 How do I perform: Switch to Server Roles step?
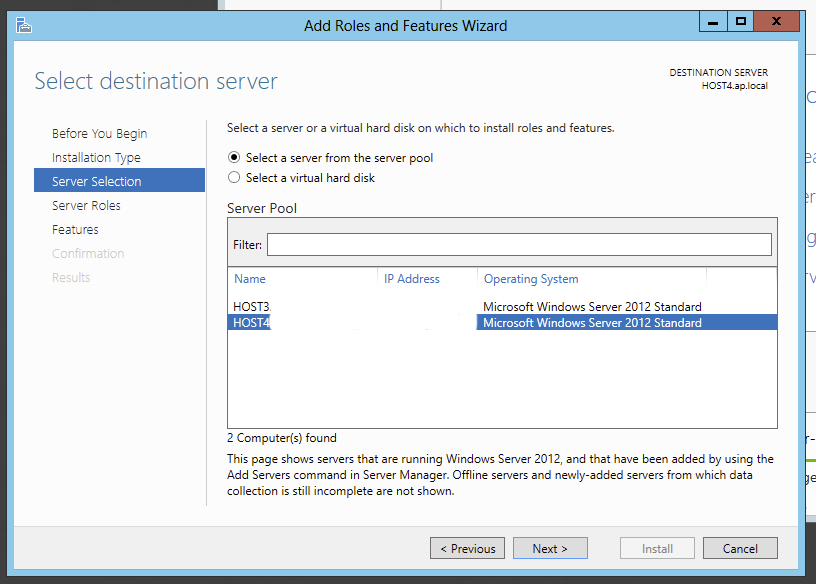click(86, 206)
